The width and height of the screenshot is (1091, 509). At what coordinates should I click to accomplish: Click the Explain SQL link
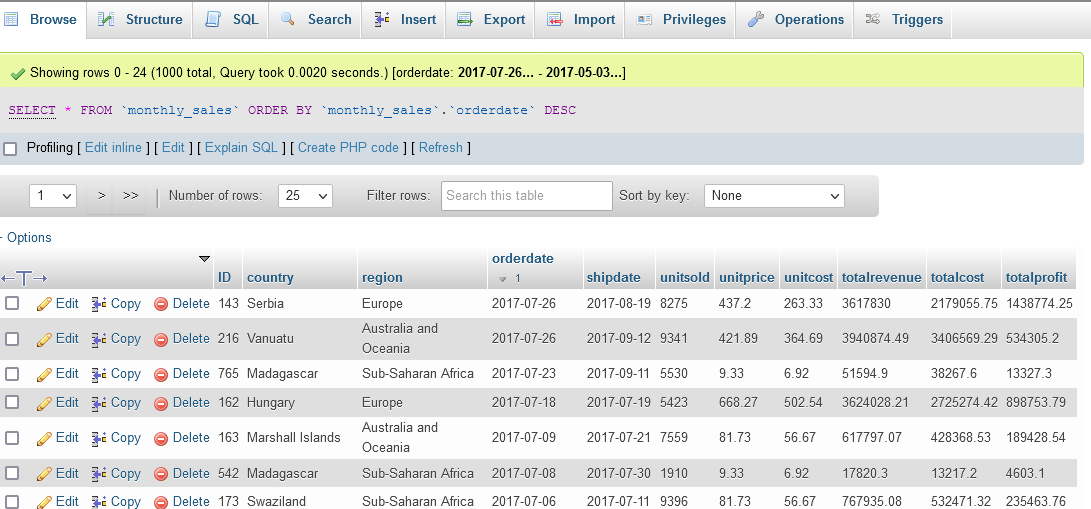tap(241, 147)
